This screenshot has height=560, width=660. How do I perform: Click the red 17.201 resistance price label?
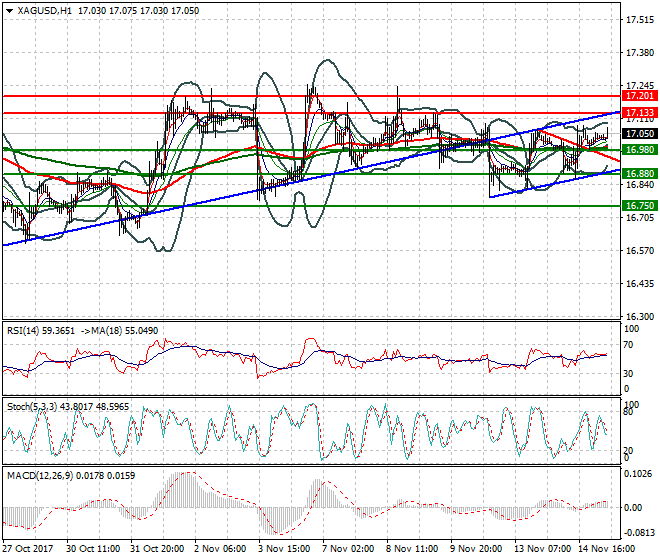(x=639, y=96)
